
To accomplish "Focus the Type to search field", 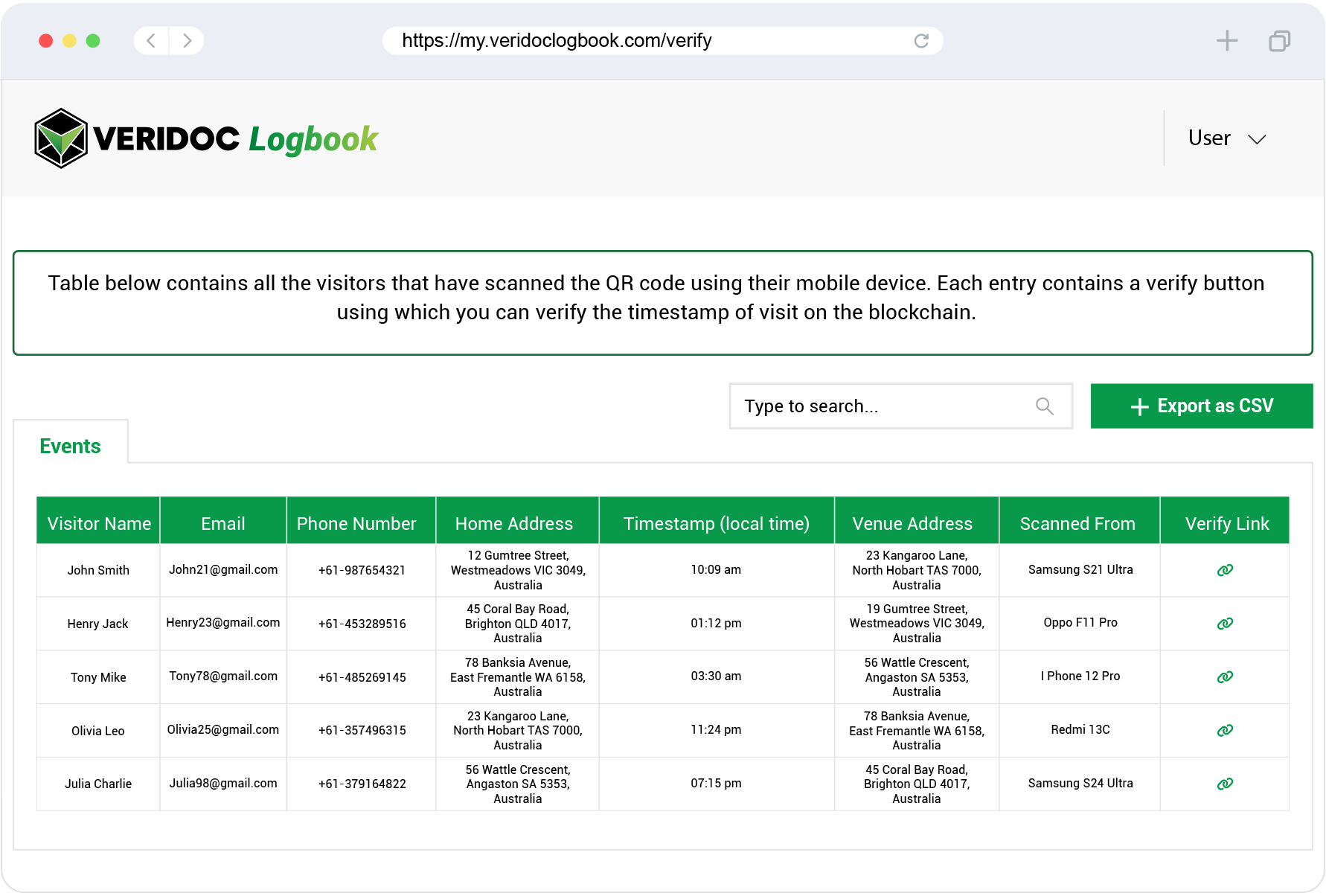I will [x=878, y=406].
